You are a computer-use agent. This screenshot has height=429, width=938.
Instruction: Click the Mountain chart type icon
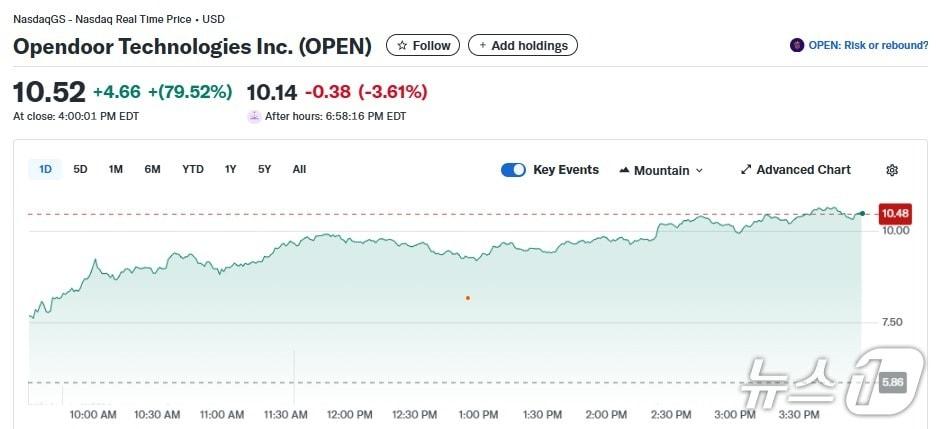[x=625, y=170]
